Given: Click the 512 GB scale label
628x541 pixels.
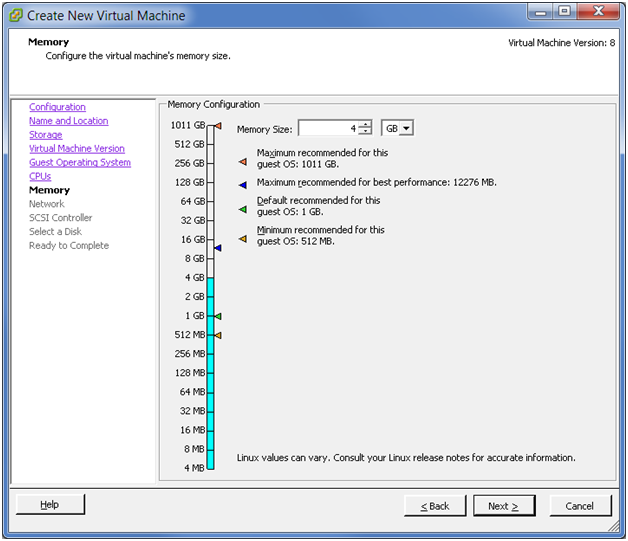Looking at the screenshot, I should 189,144.
